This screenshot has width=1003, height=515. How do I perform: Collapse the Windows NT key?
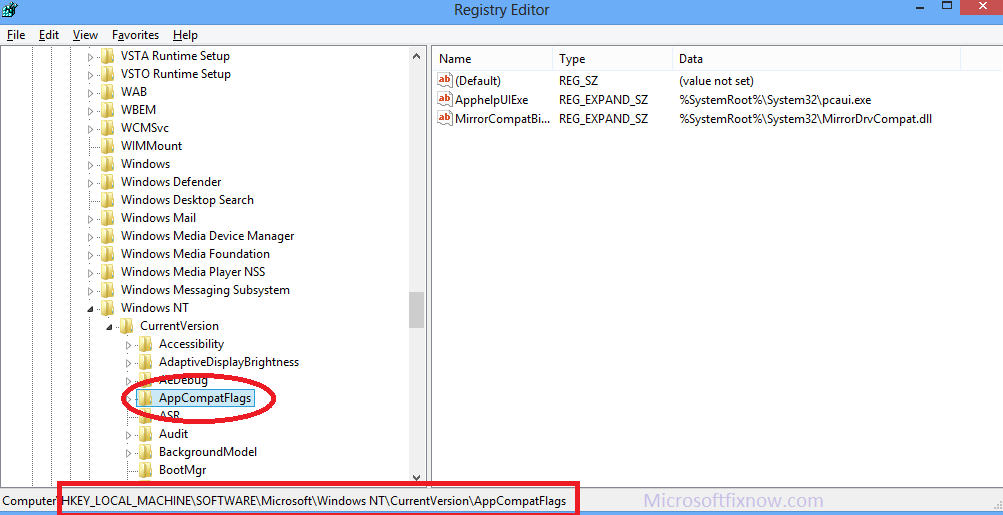[x=90, y=309]
